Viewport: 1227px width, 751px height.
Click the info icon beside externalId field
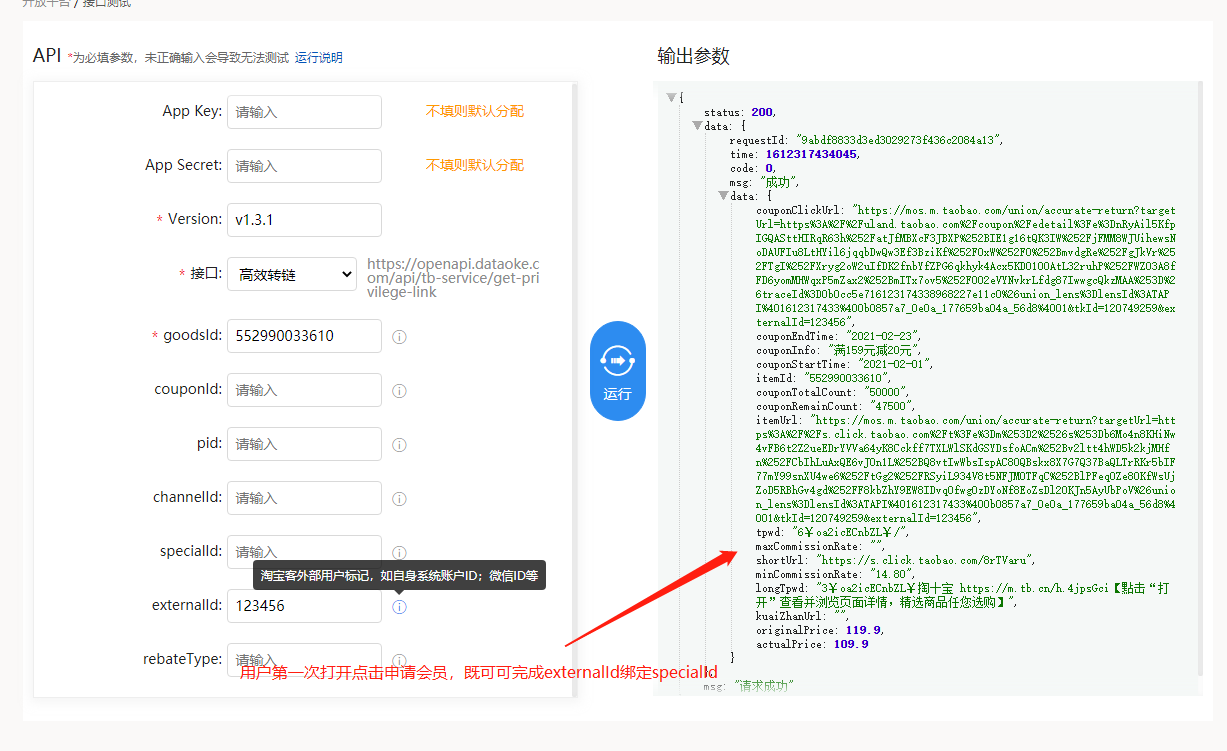pyautogui.click(x=399, y=607)
